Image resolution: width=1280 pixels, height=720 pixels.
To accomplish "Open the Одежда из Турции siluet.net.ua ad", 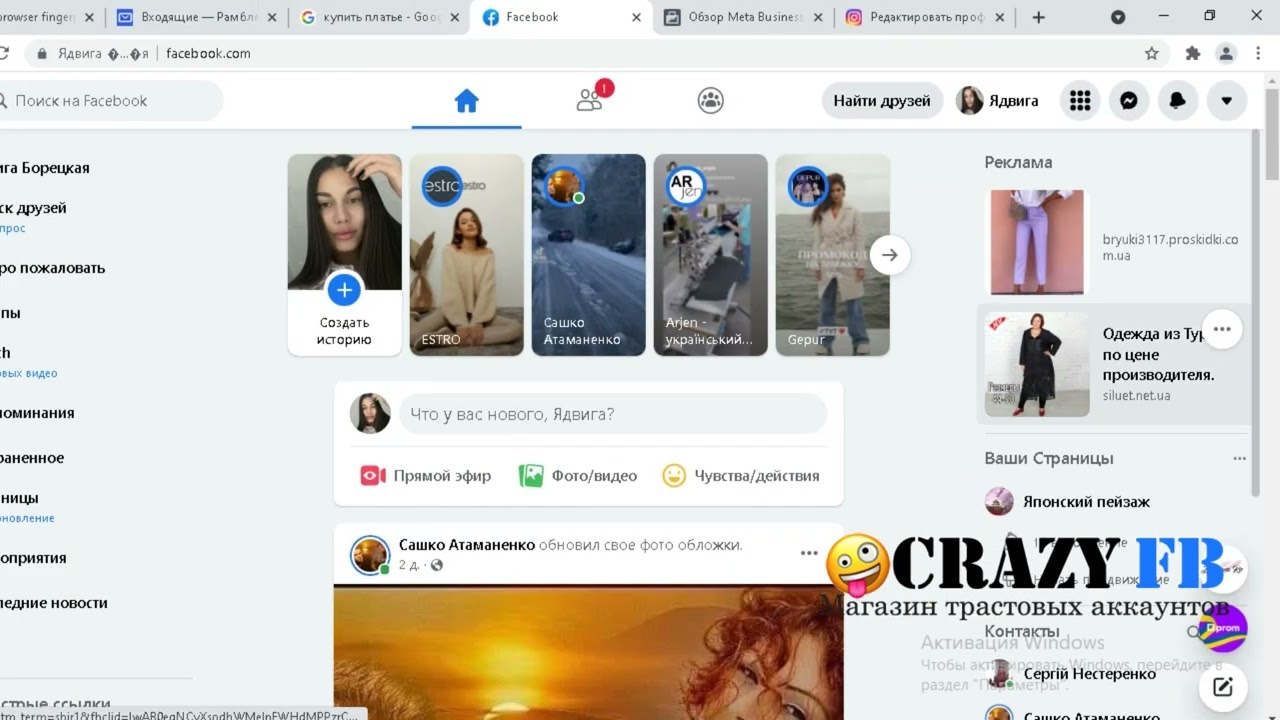I will tap(1114, 364).
